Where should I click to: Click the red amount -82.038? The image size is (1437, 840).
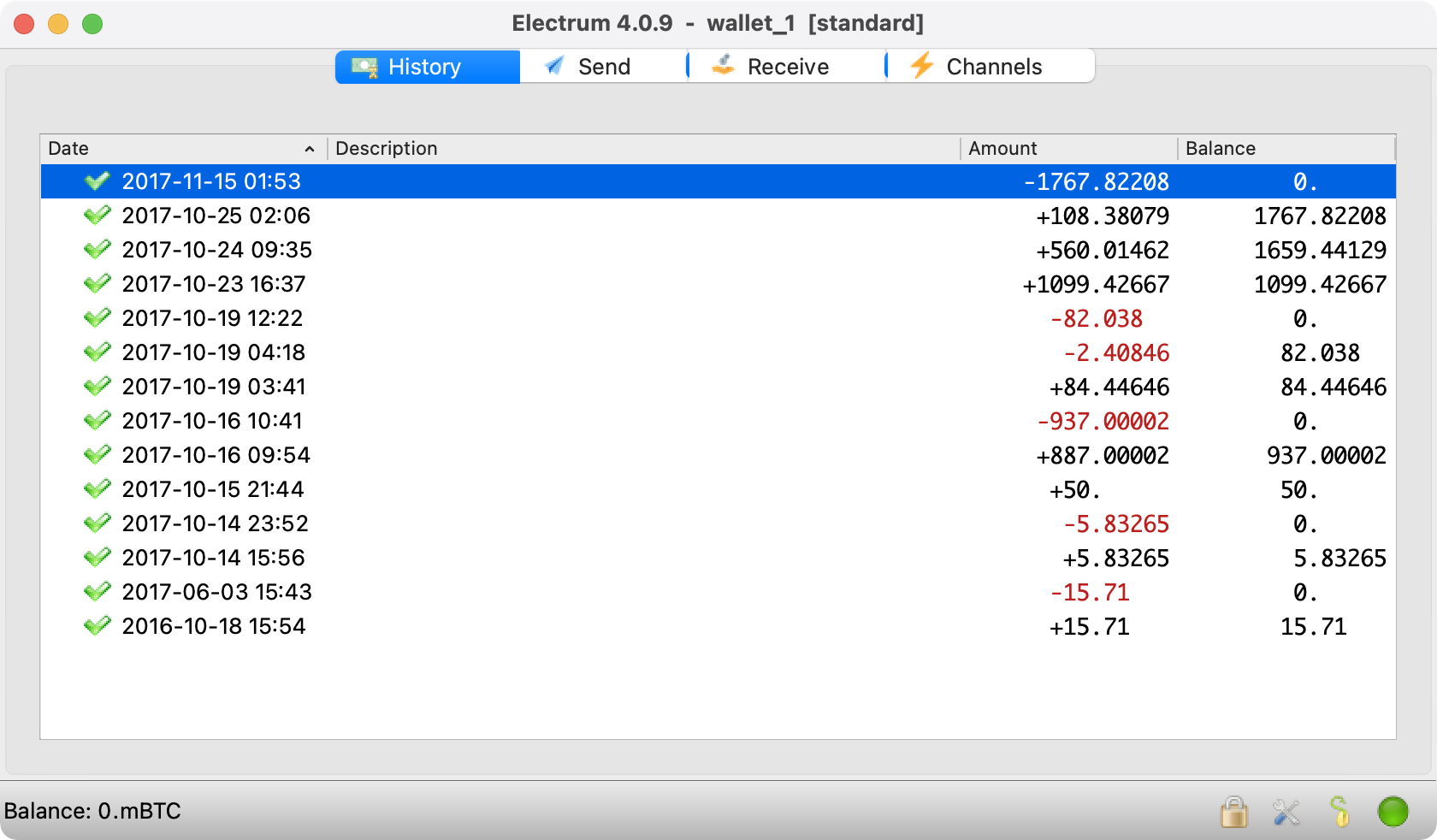coord(1097,318)
